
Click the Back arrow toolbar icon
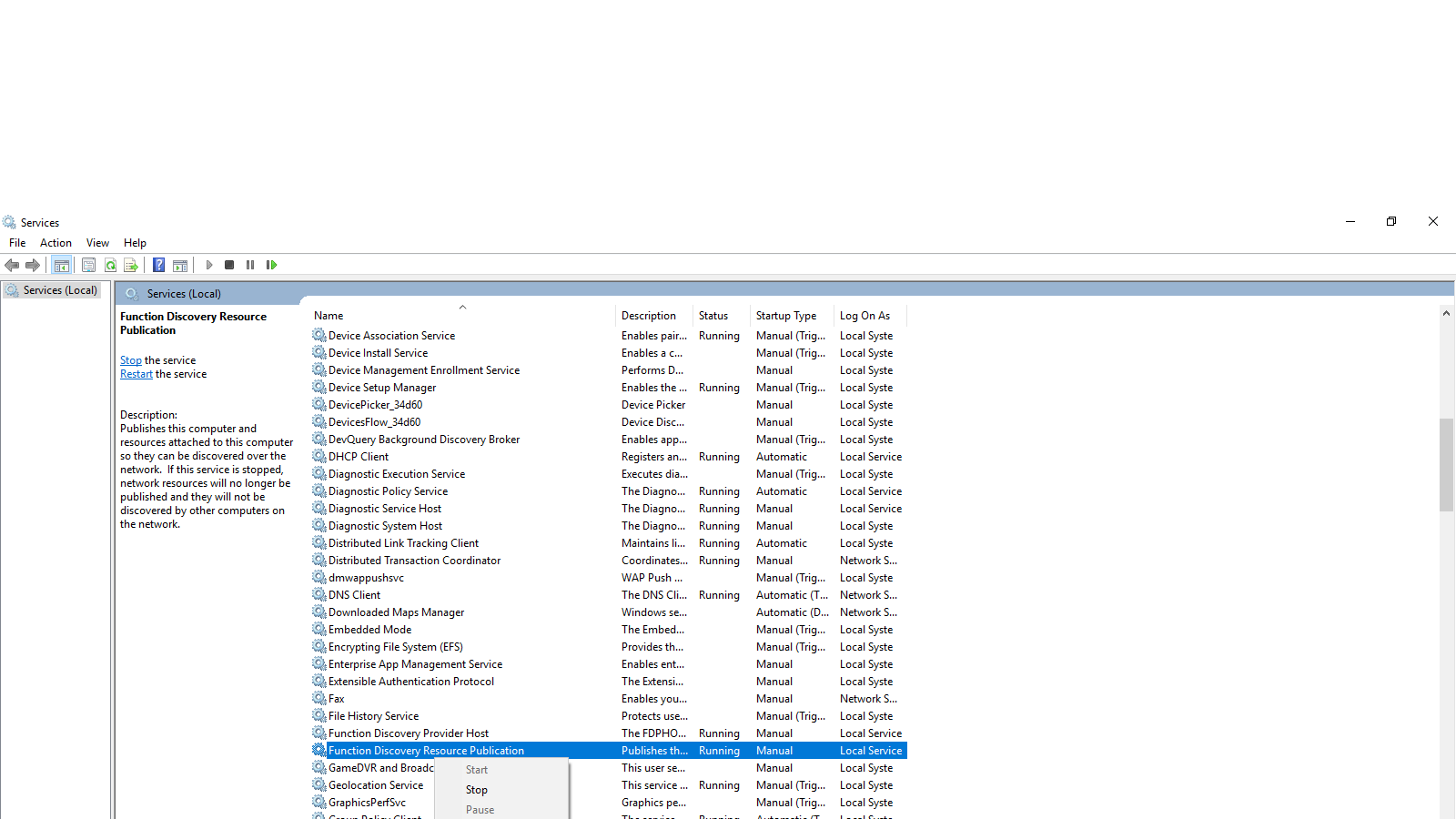click(x=12, y=265)
